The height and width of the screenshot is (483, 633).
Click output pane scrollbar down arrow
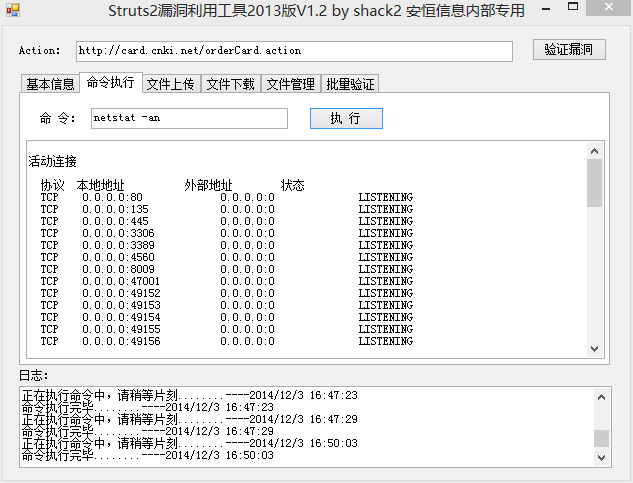[x=594, y=349]
